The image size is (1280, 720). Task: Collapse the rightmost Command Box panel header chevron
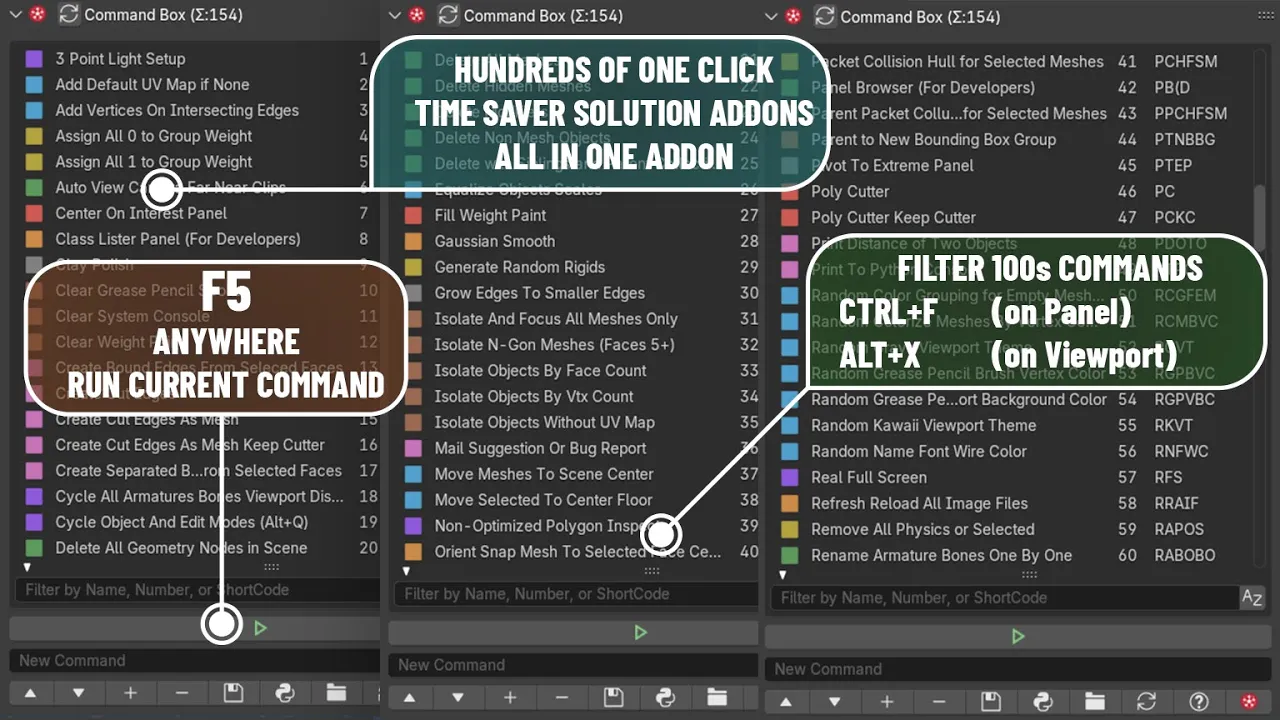pos(771,16)
